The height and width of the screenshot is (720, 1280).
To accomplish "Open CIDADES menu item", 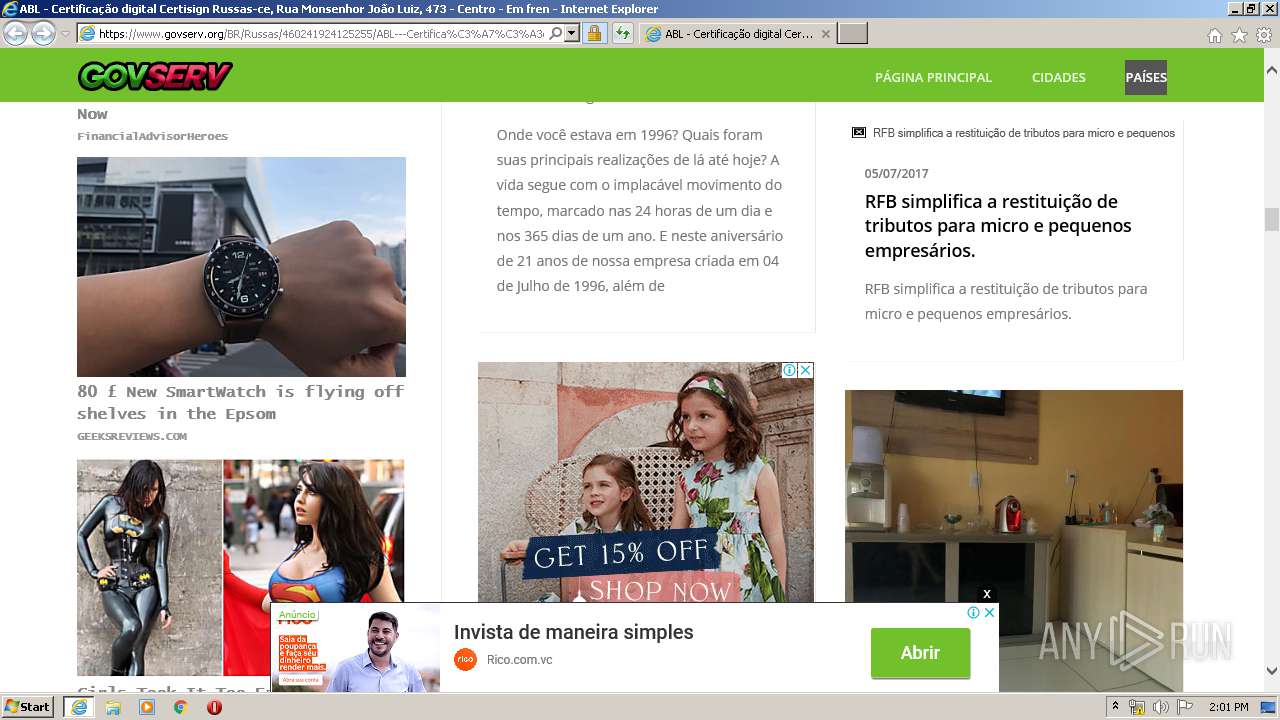I will (1058, 77).
